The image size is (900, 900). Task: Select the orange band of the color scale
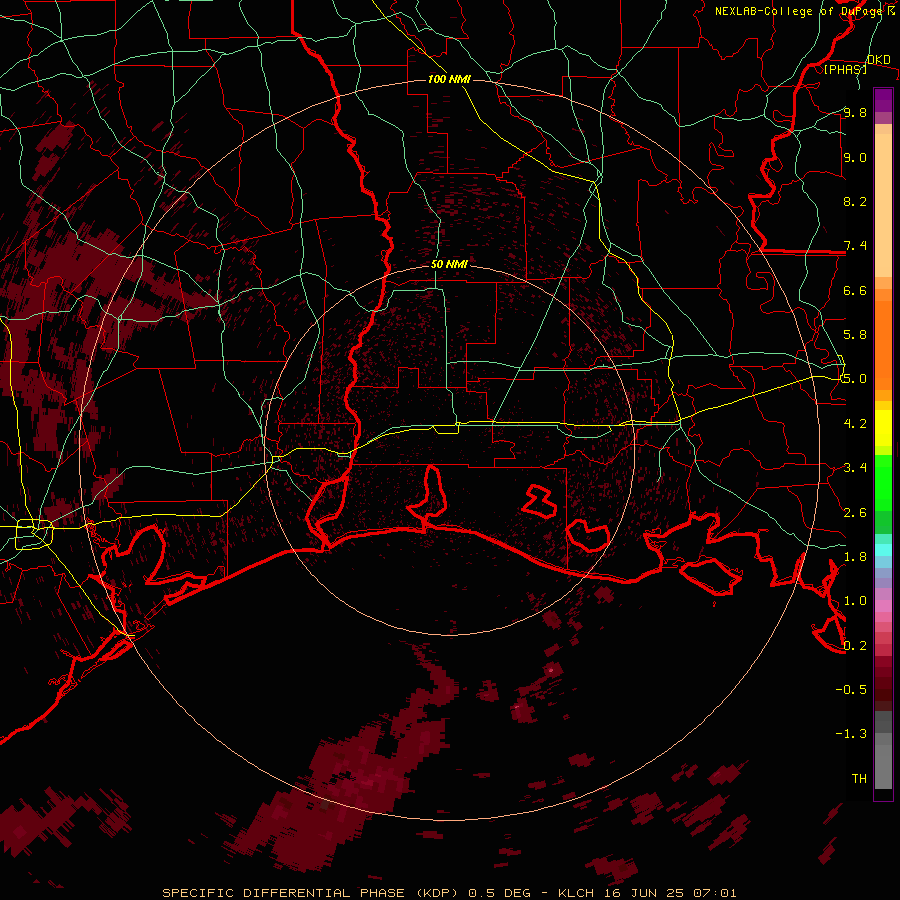pos(883,344)
